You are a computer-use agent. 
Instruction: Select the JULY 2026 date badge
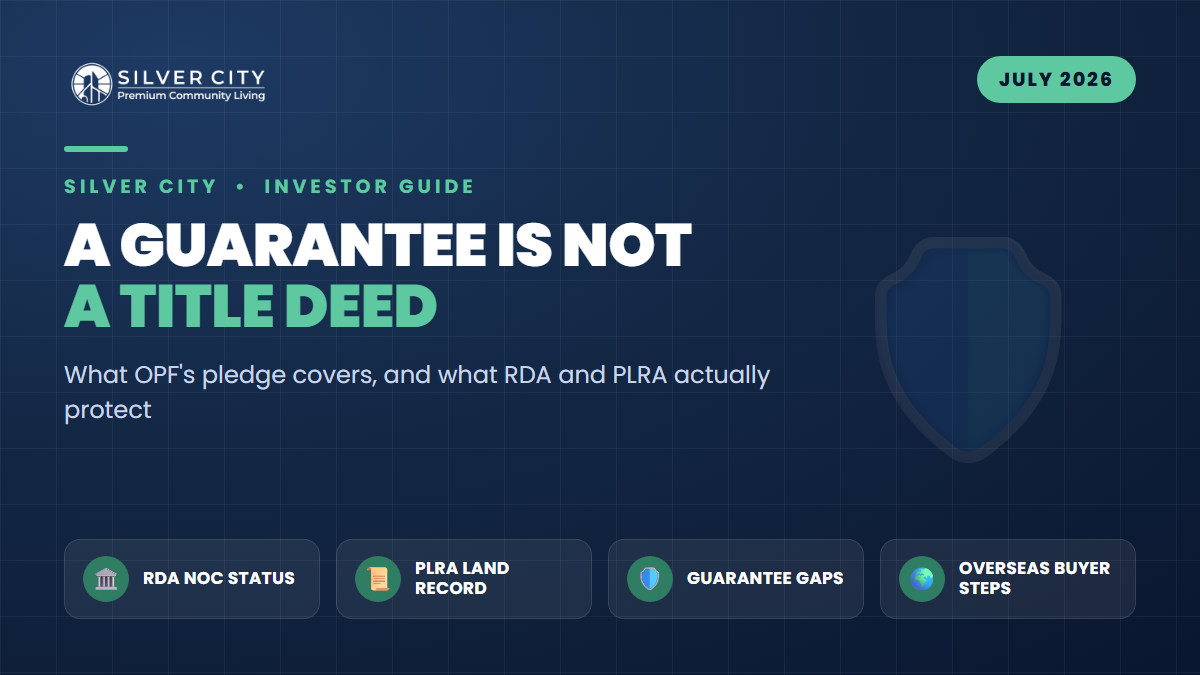(x=1056, y=80)
